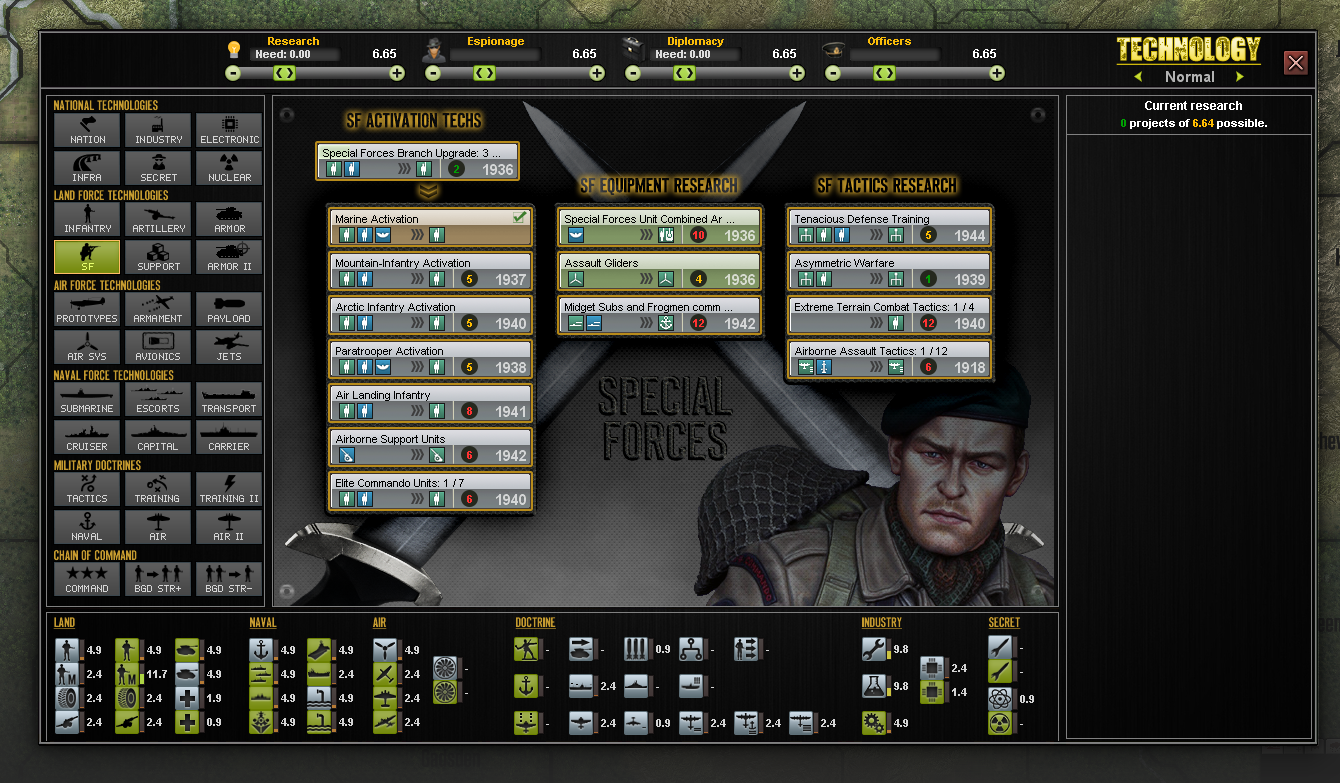Image resolution: width=1340 pixels, height=783 pixels.
Task: Open the Carrier naval technologies
Action: click(229, 437)
